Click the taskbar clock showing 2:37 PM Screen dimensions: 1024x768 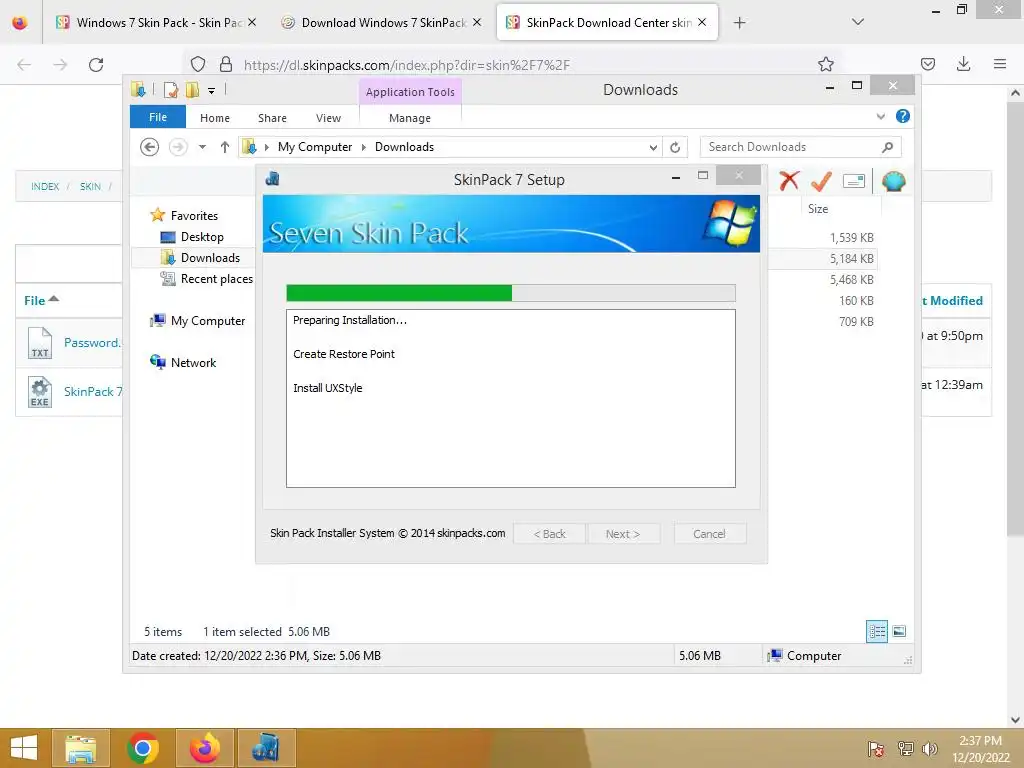tap(980, 748)
